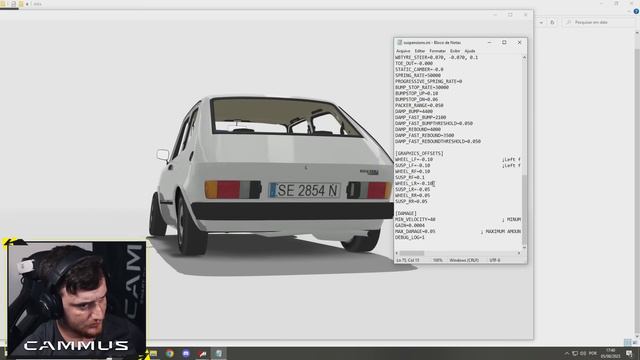The height and width of the screenshot is (360, 640).
Task: Open the Ajuda menu in Notepad
Action: (x=470, y=51)
